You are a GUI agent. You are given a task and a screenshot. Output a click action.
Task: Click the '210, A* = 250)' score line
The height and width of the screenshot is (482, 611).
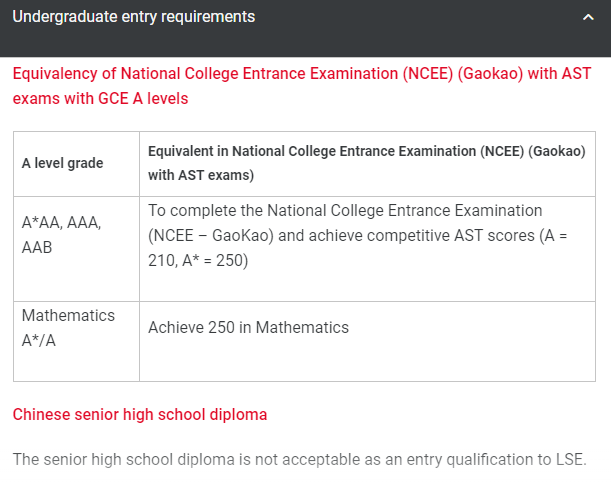[x=198, y=260]
